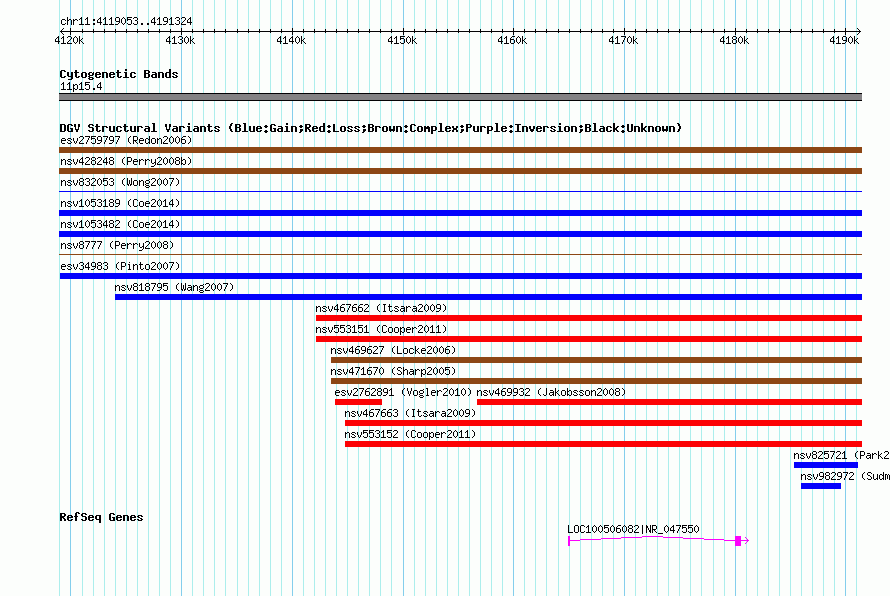Open nsv471670 (Sharp2005) variant

pyautogui.click(x=393, y=371)
